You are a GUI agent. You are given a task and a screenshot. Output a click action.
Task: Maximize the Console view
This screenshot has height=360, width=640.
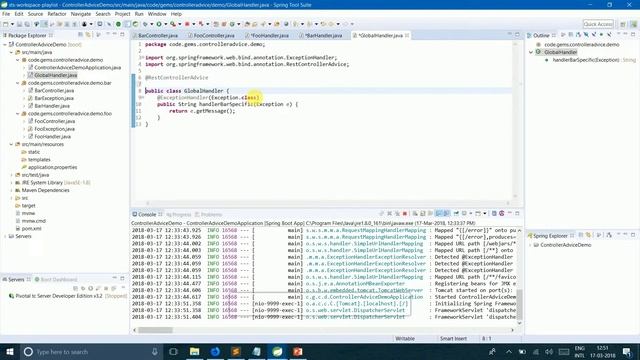[517, 213]
